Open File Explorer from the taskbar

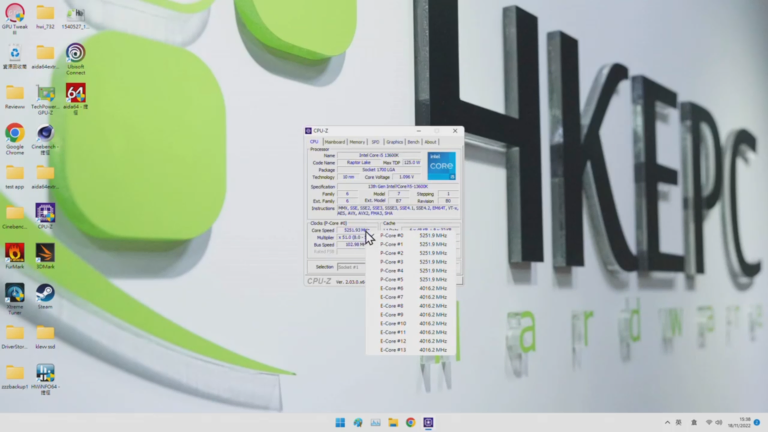coord(393,422)
